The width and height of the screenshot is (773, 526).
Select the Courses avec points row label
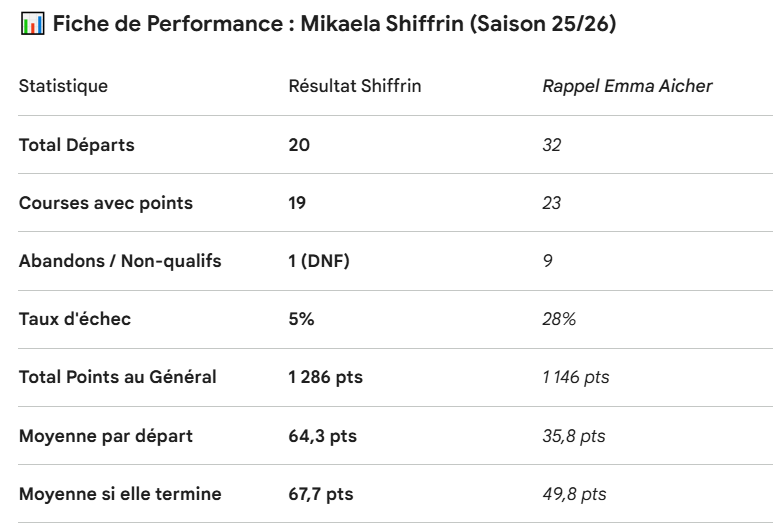[106, 203]
